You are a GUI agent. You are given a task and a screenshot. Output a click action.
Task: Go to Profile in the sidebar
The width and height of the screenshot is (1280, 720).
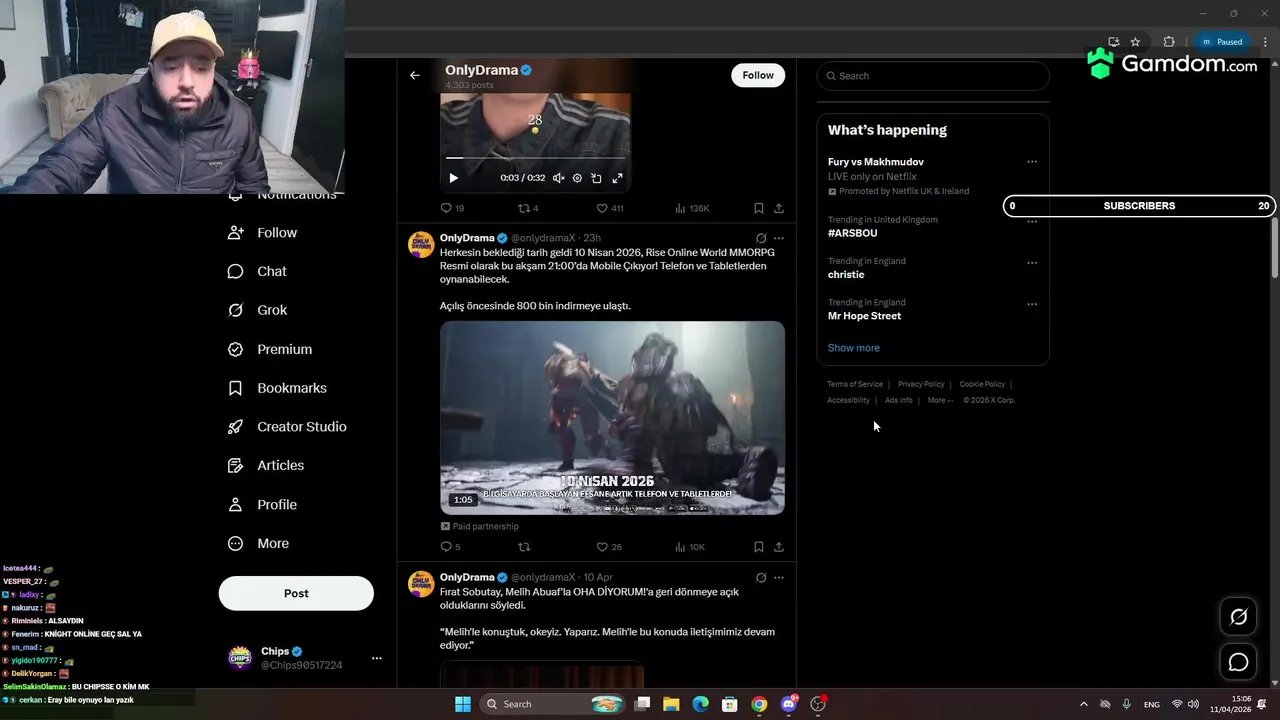click(x=262, y=504)
